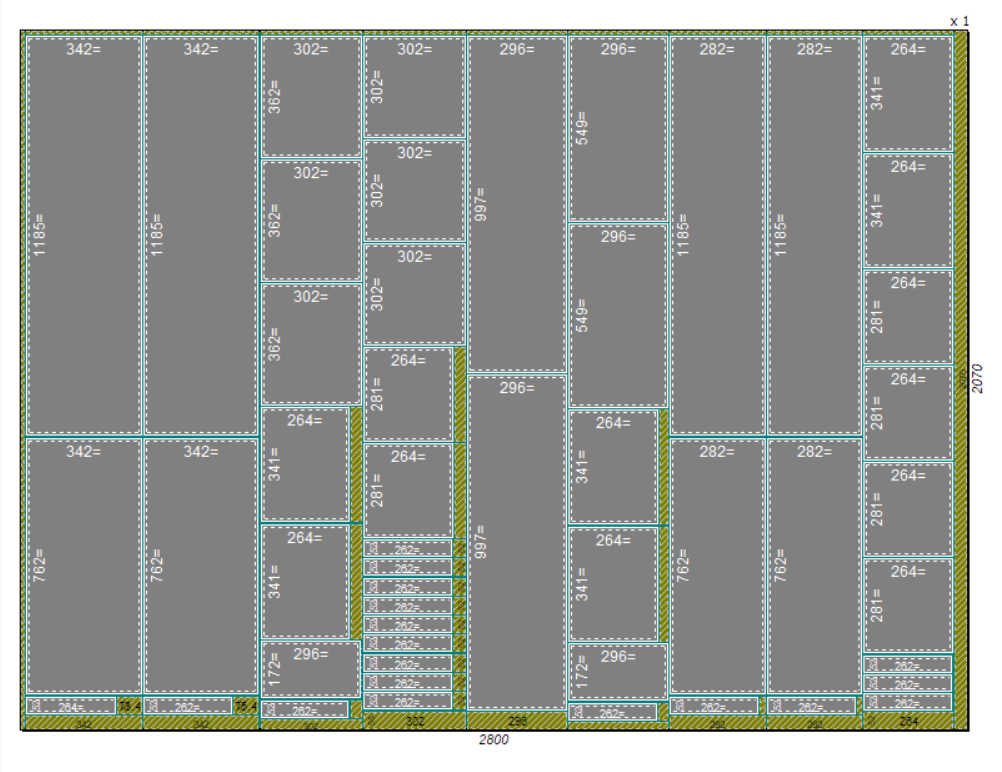Click the top 264×341 panel in last column
This screenshot has height=772, width=1002.
(x=908, y=93)
